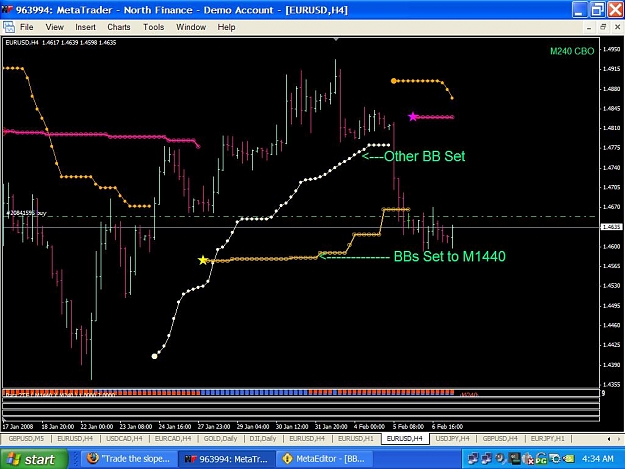Open the Window menu
This screenshot has width=625, height=469.
pos(191,27)
